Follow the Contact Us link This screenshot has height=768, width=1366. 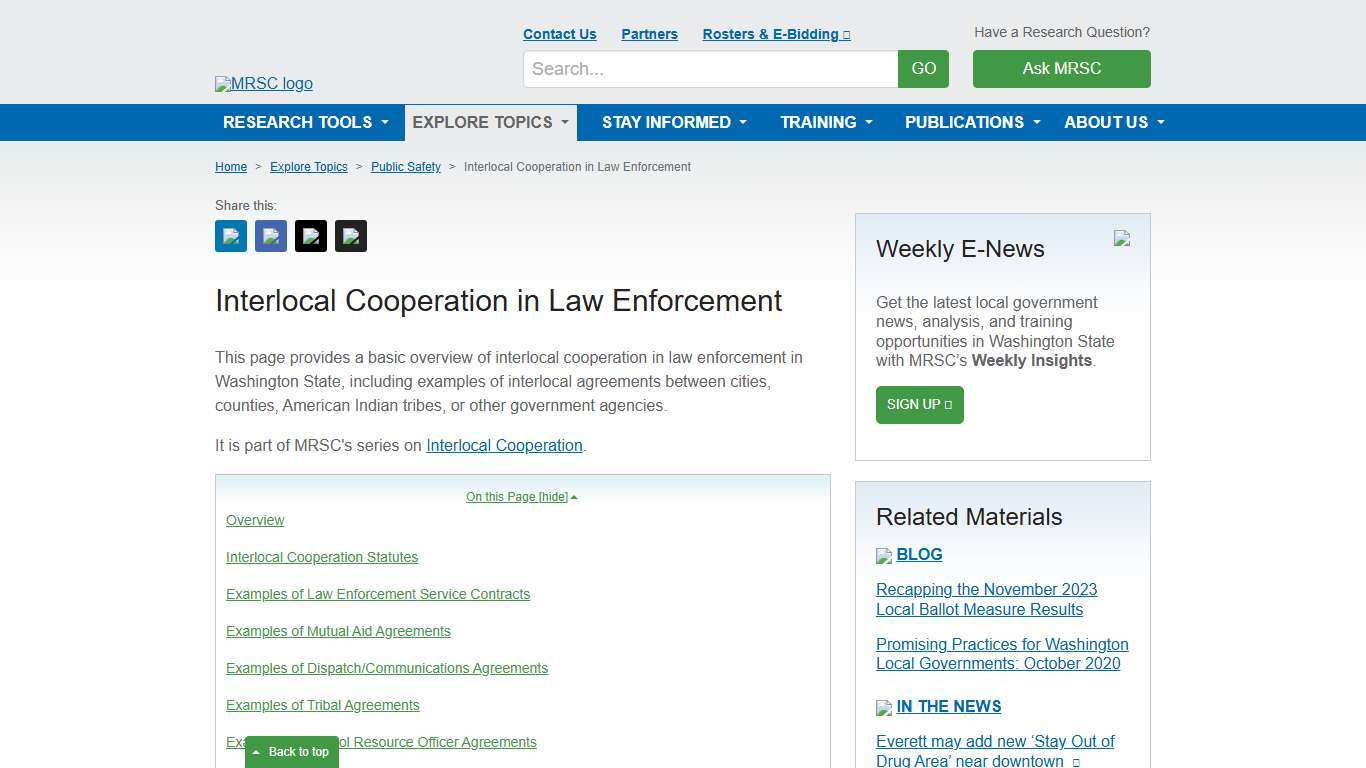(559, 33)
